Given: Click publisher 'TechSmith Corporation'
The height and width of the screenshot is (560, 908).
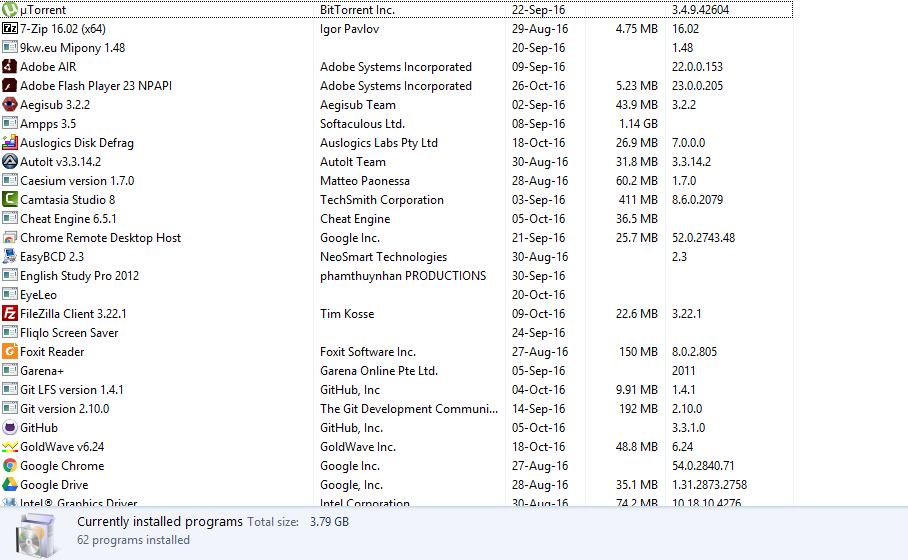Looking at the screenshot, I should pyautogui.click(x=382, y=200).
